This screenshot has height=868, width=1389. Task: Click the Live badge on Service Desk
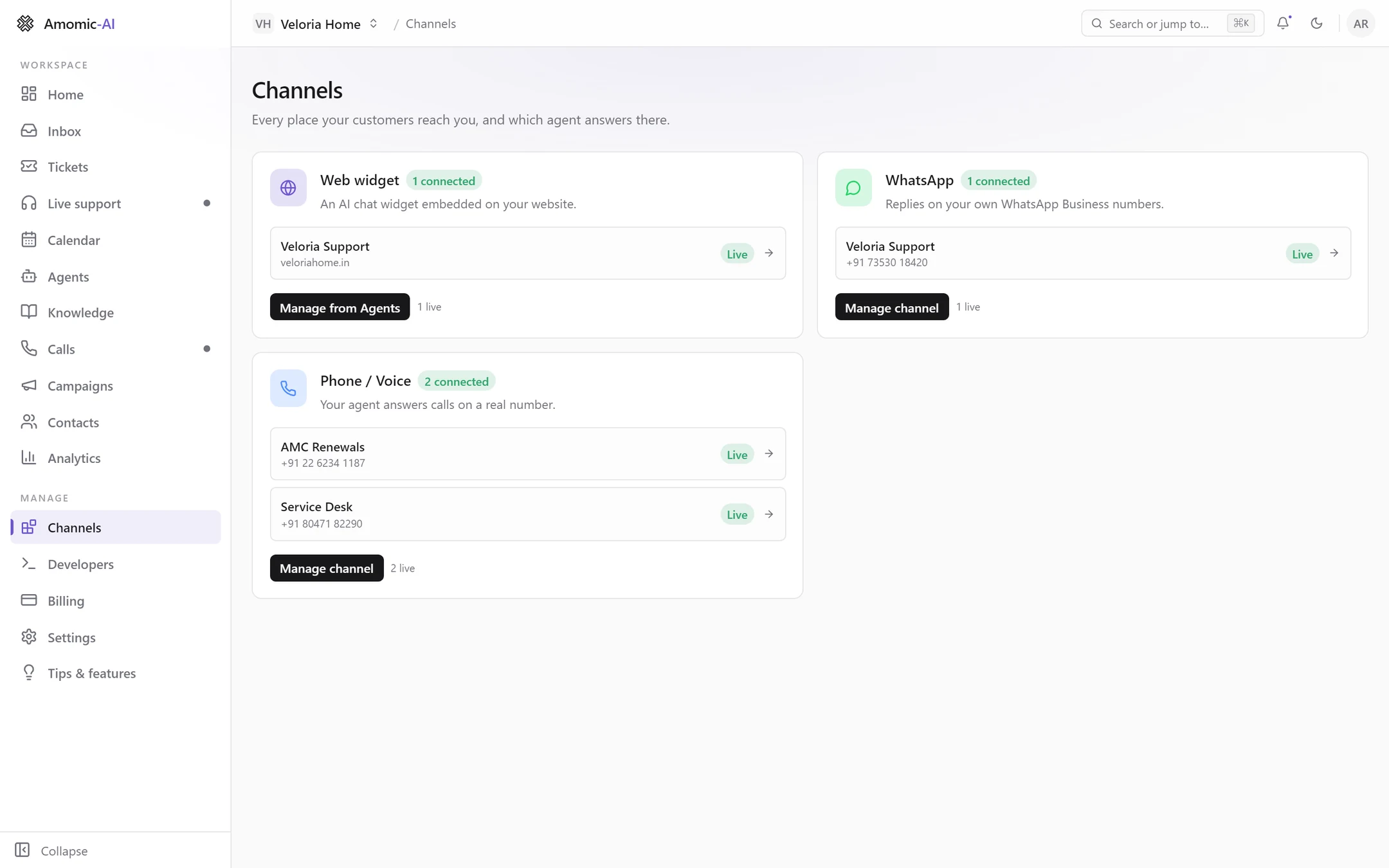(737, 514)
